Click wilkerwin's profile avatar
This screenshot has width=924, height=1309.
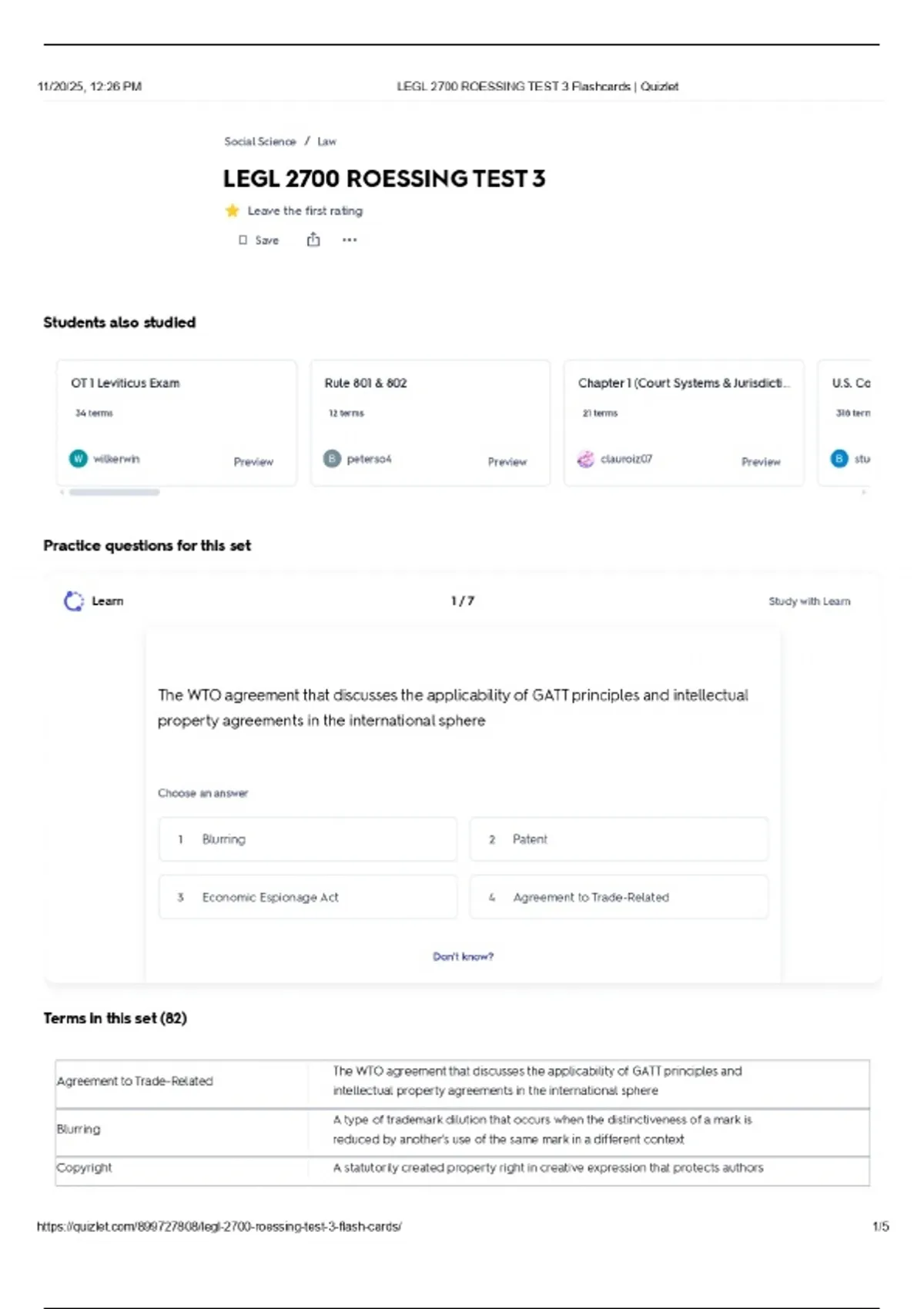click(x=79, y=459)
